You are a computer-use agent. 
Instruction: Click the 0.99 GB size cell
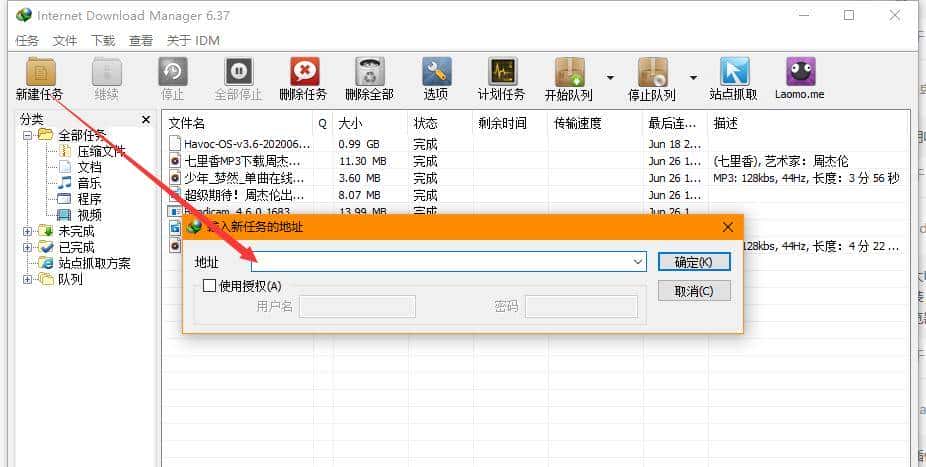click(x=358, y=144)
